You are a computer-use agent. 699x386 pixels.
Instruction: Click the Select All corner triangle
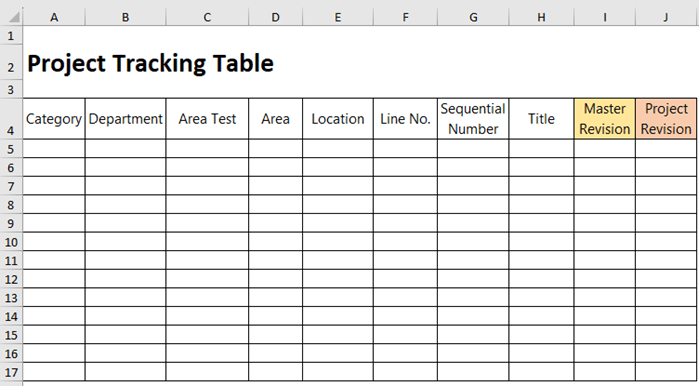(12, 17)
